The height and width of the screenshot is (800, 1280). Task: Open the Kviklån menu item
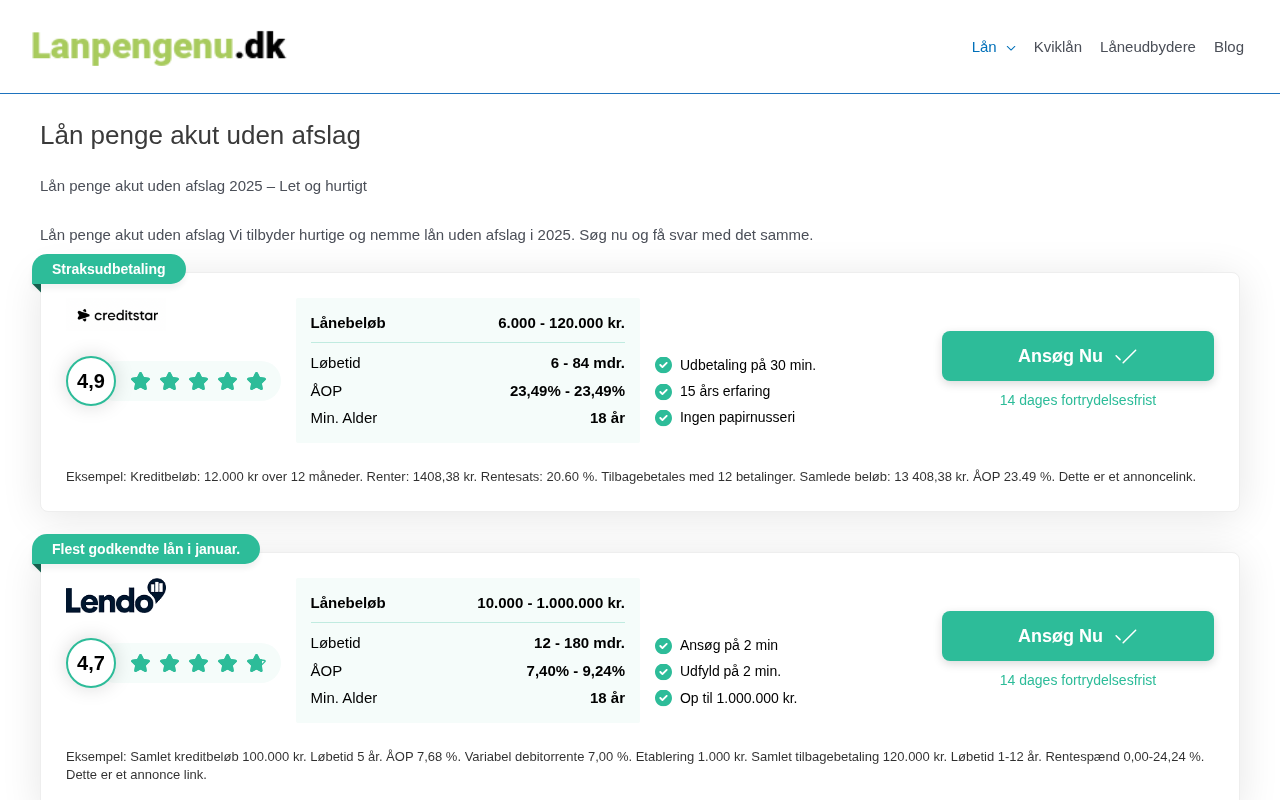coord(1058,47)
